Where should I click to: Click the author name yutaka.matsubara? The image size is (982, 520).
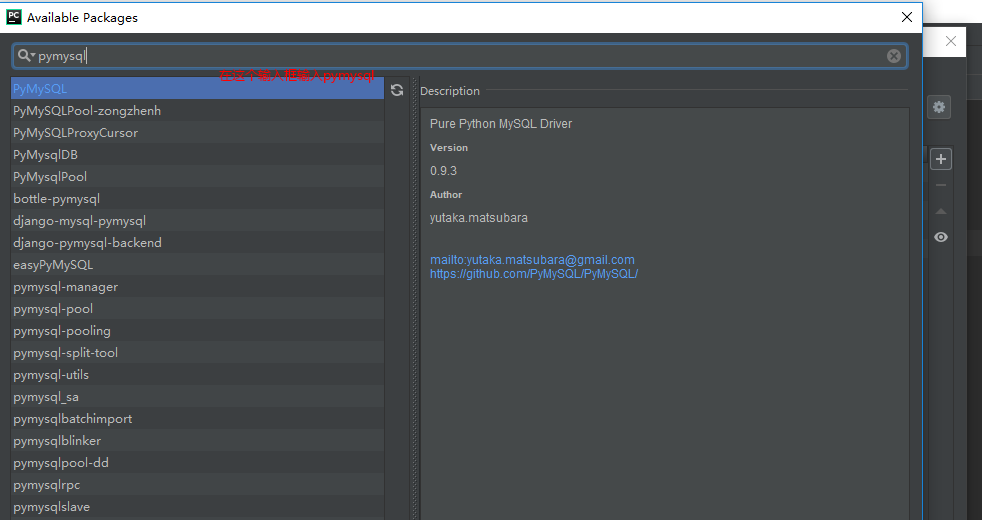point(478,217)
